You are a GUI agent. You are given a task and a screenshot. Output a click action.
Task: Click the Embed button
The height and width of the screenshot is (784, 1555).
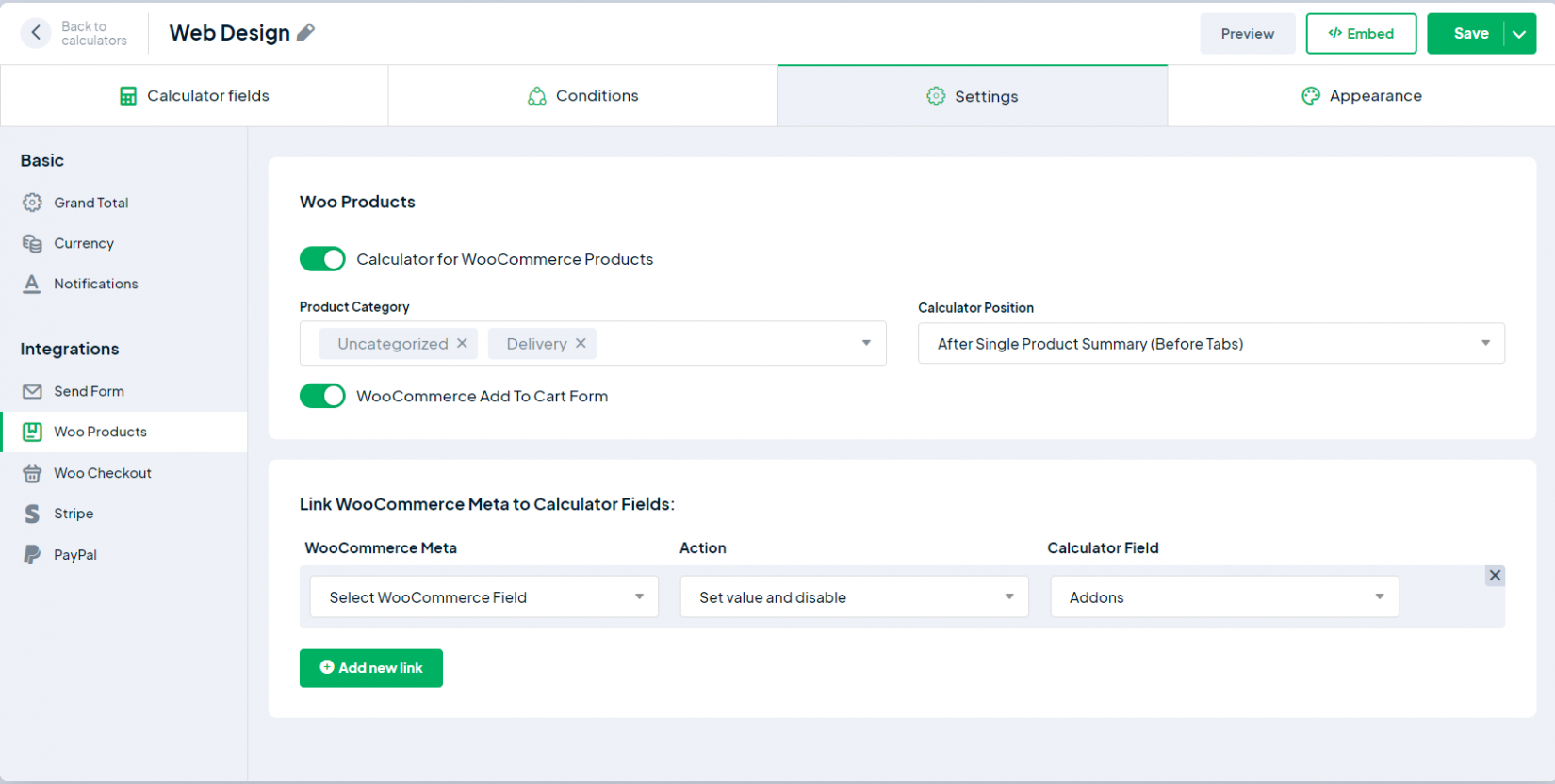1361,34
